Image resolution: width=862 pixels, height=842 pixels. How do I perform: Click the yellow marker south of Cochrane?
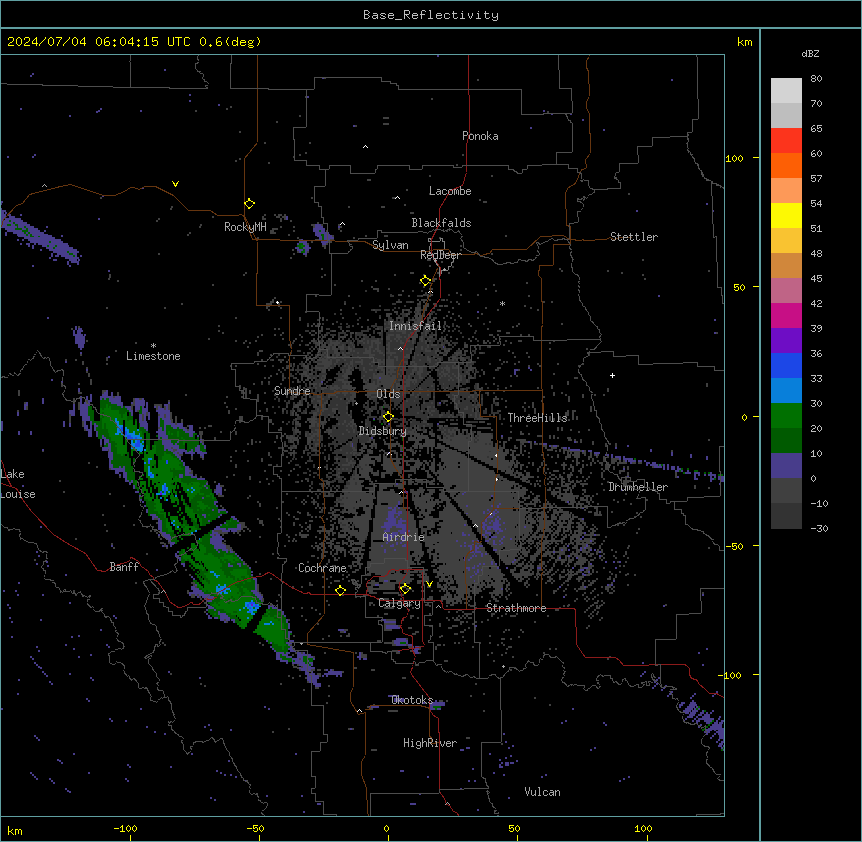tap(340, 590)
